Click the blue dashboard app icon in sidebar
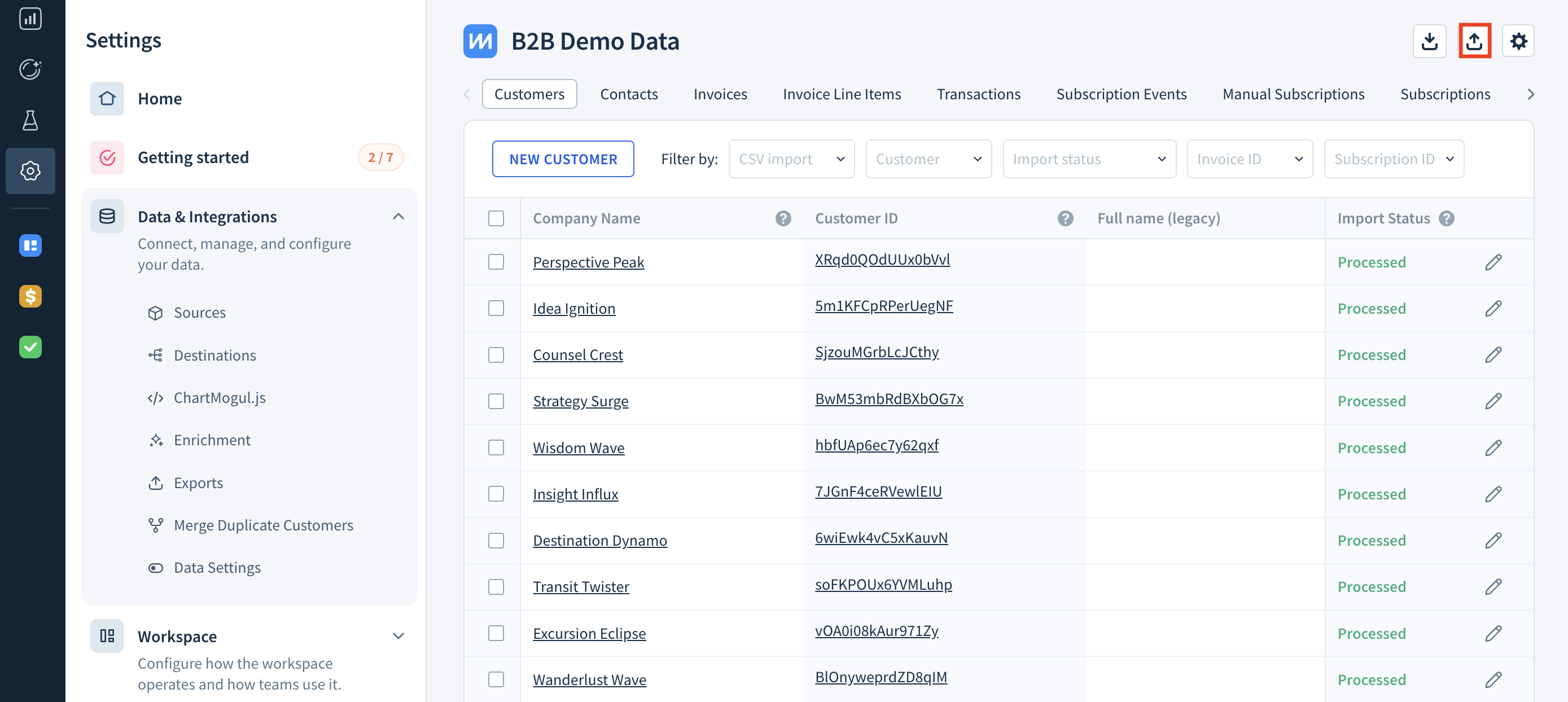Image resolution: width=1568 pixels, height=702 pixels. pyautogui.click(x=30, y=246)
